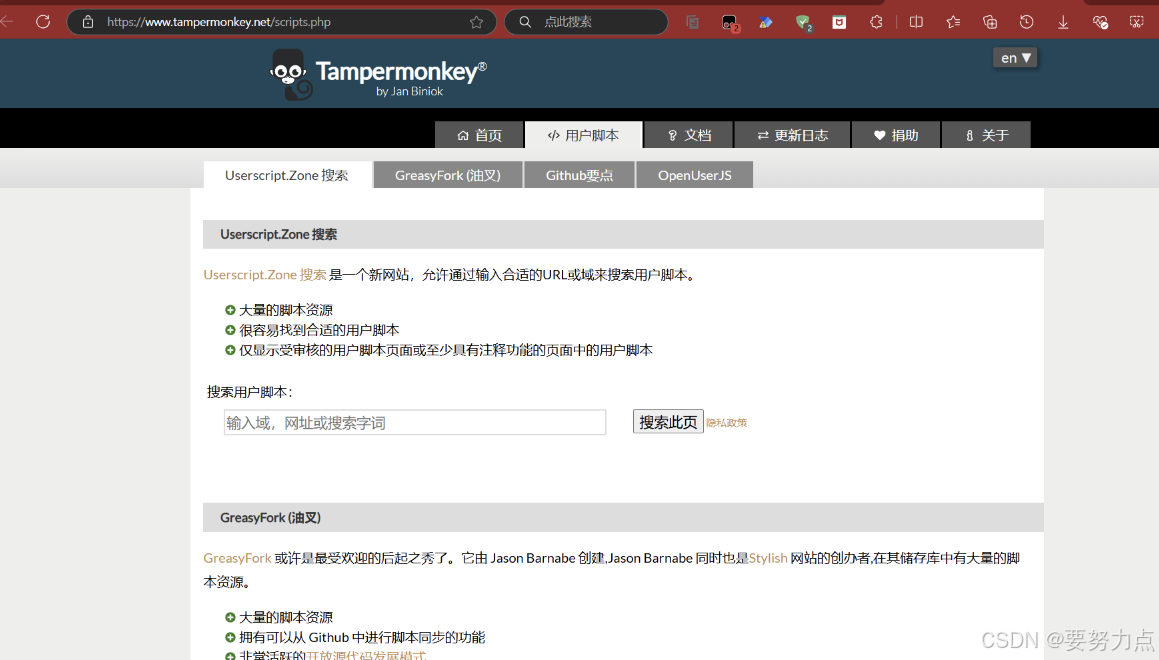The image size is (1159, 660).
Task: Switch to Userscript.Zone 搜索 sub-tab
Action: [x=287, y=175]
